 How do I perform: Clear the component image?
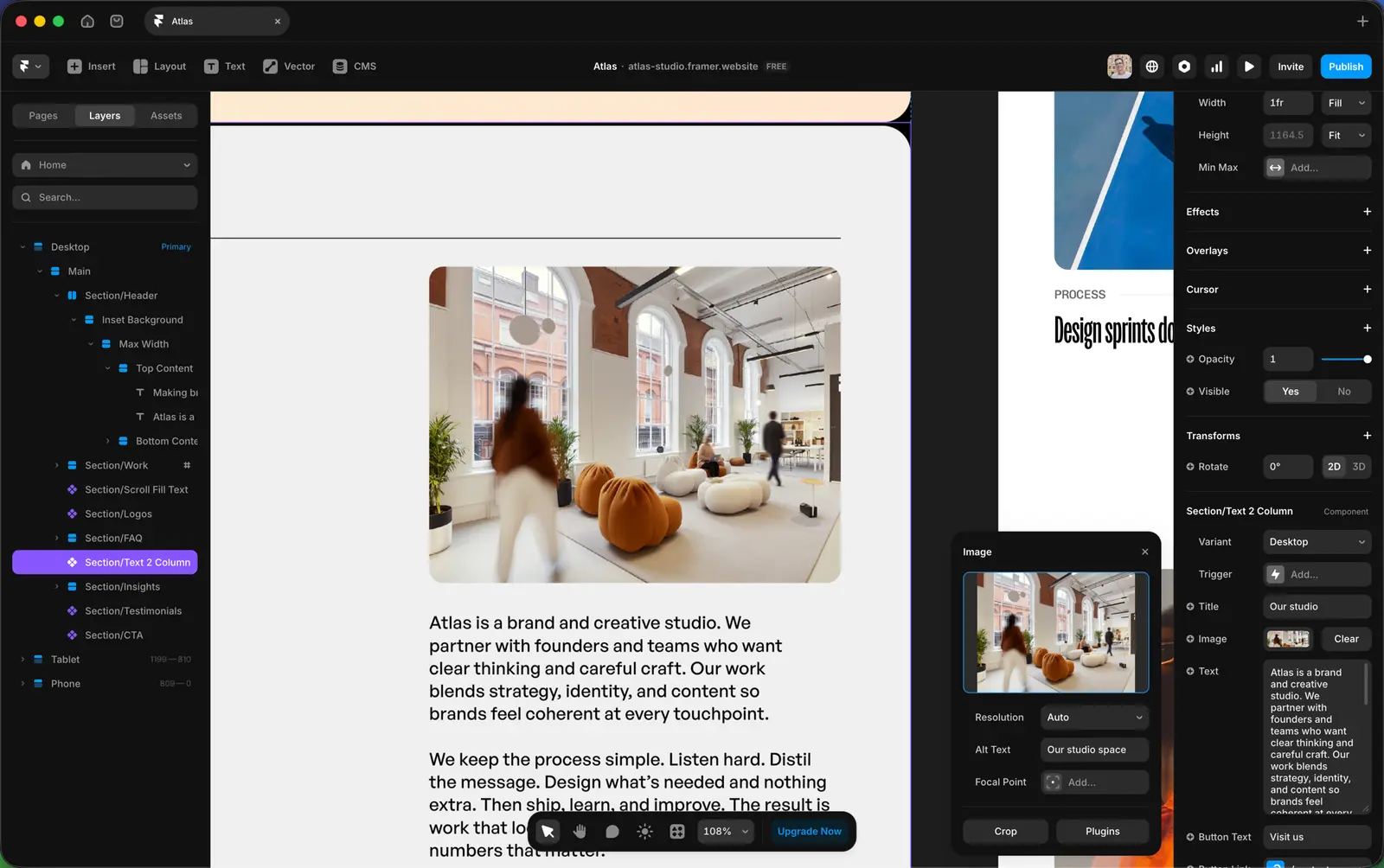tap(1346, 639)
